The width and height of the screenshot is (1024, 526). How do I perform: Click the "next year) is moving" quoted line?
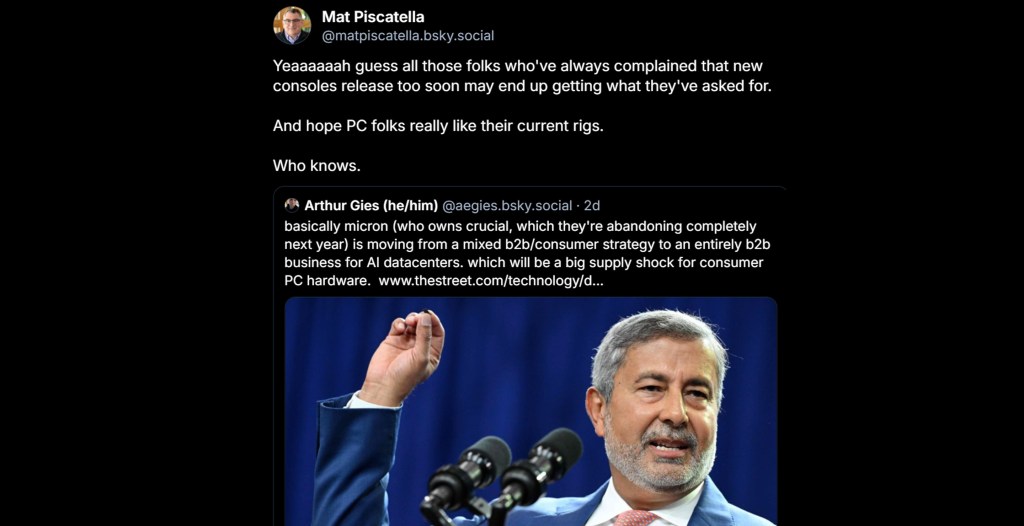(520, 244)
